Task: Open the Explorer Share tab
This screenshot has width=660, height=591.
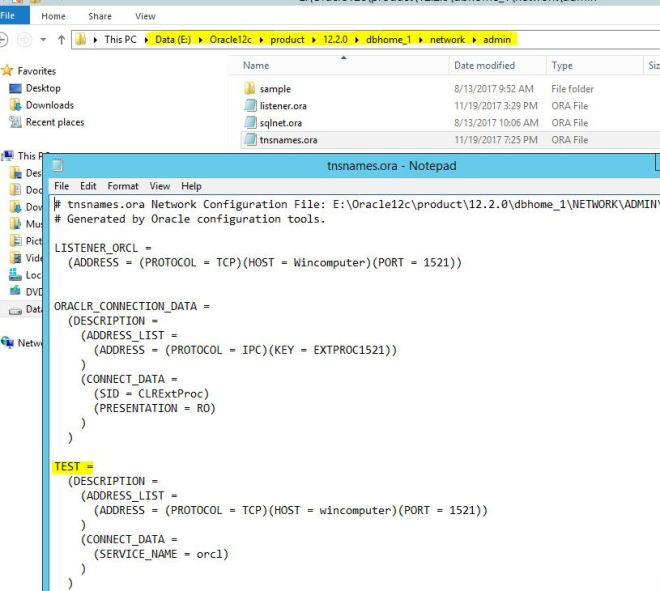Action: (x=100, y=16)
